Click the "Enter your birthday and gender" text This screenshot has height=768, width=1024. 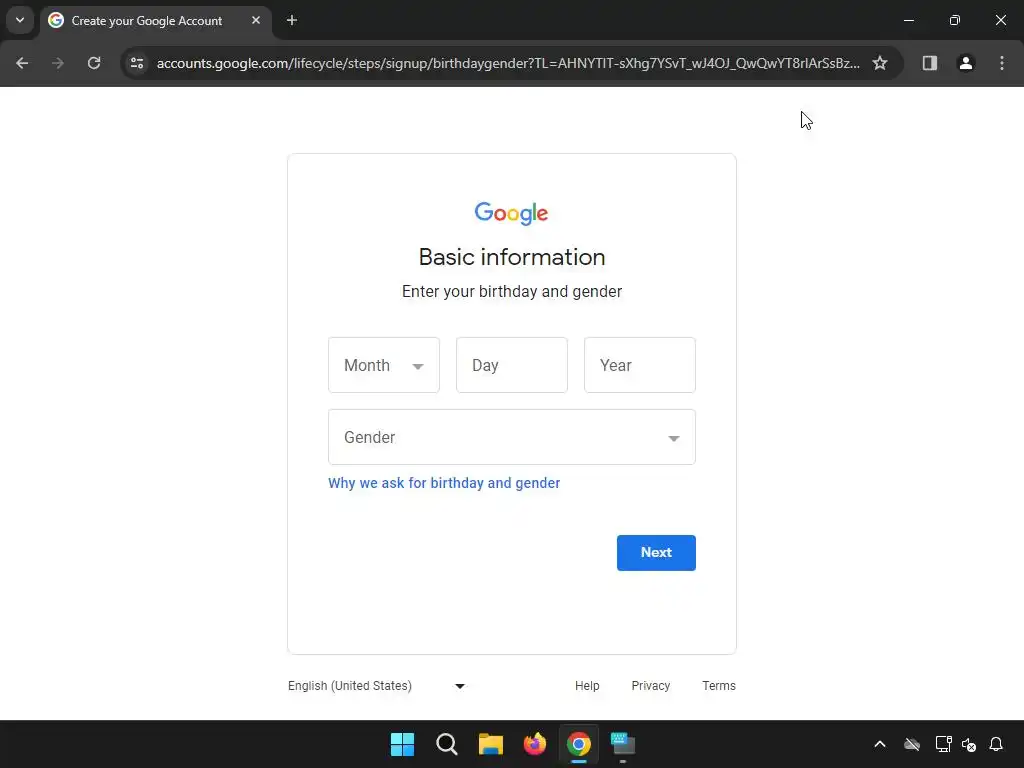point(512,291)
